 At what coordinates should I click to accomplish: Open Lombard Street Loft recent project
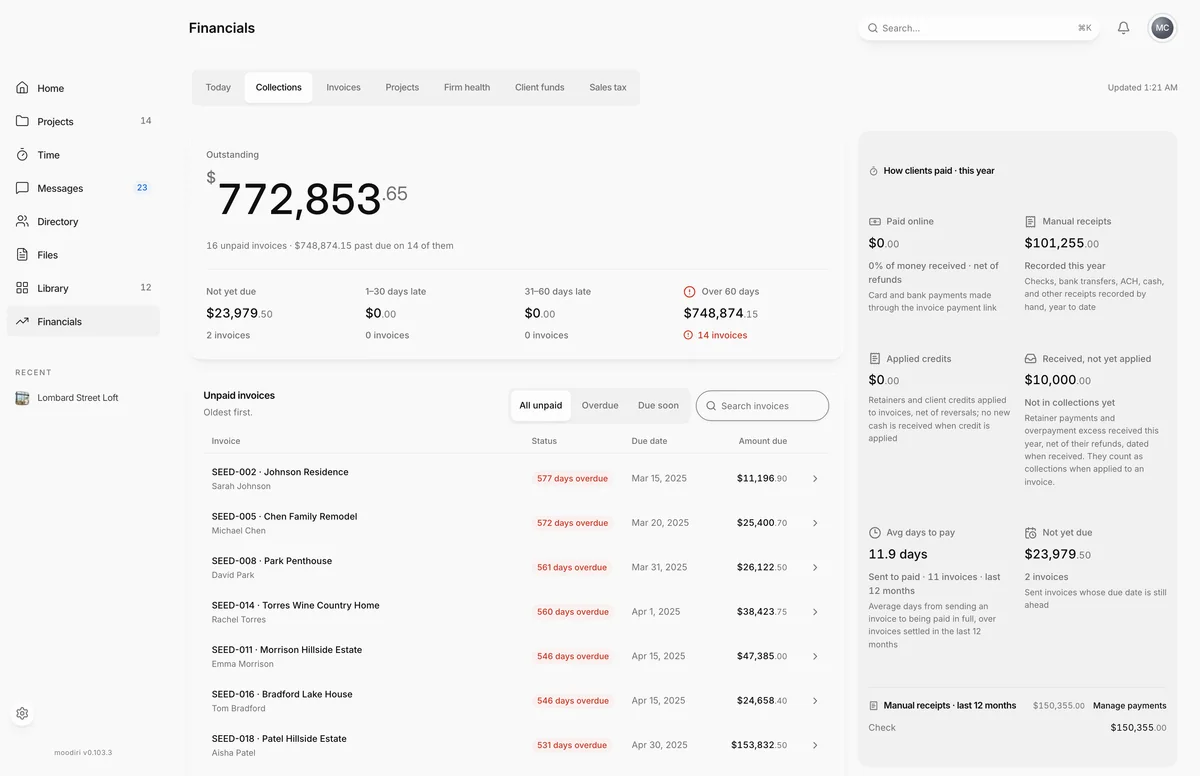click(x=83, y=398)
